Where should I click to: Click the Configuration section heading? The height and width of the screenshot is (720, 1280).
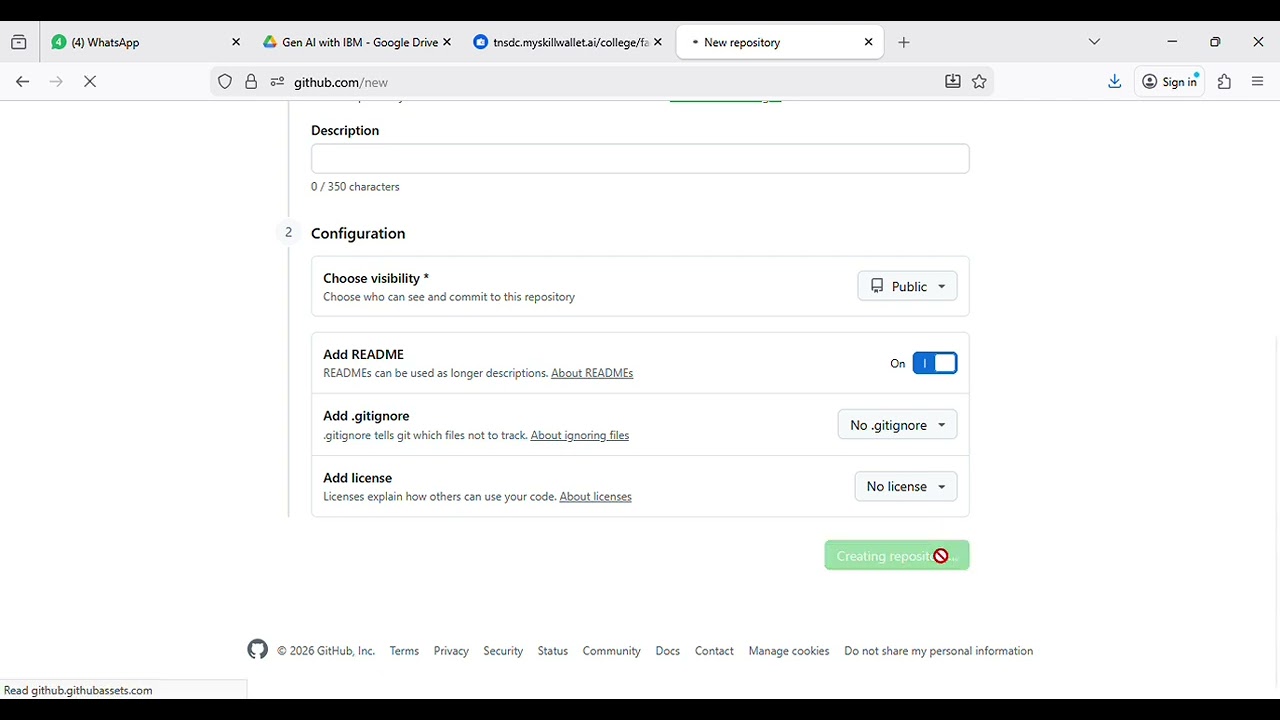click(358, 233)
